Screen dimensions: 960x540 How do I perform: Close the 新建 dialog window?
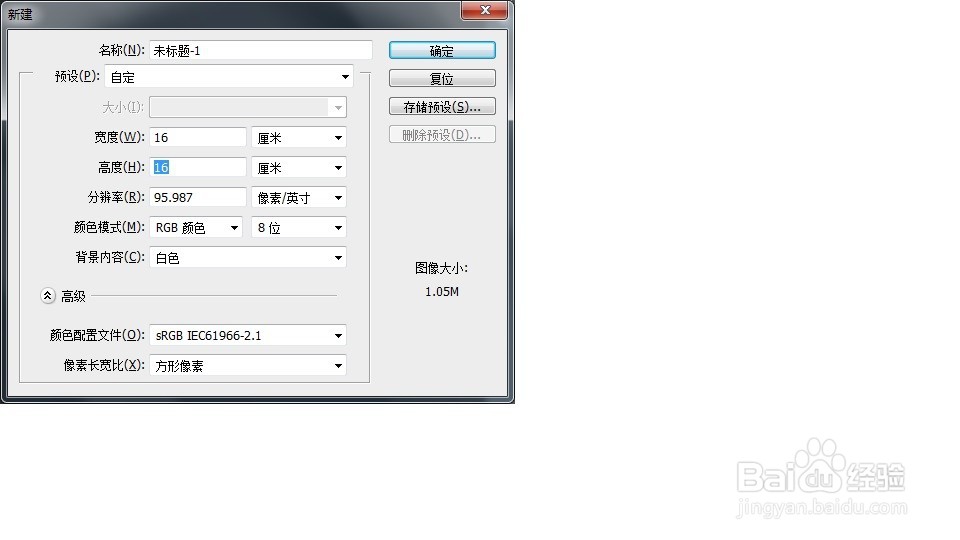click(x=484, y=10)
